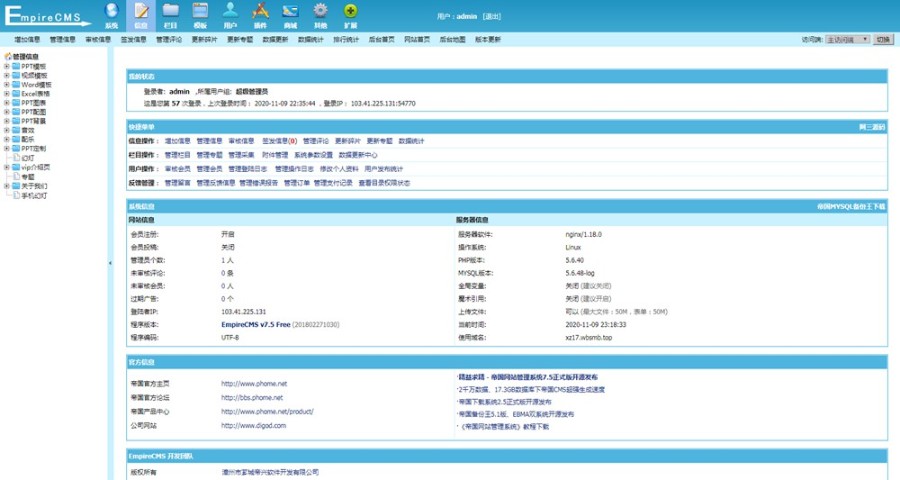Click 增加信息 in the submenu bar
The width and height of the screenshot is (900, 480).
pos(27,40)
